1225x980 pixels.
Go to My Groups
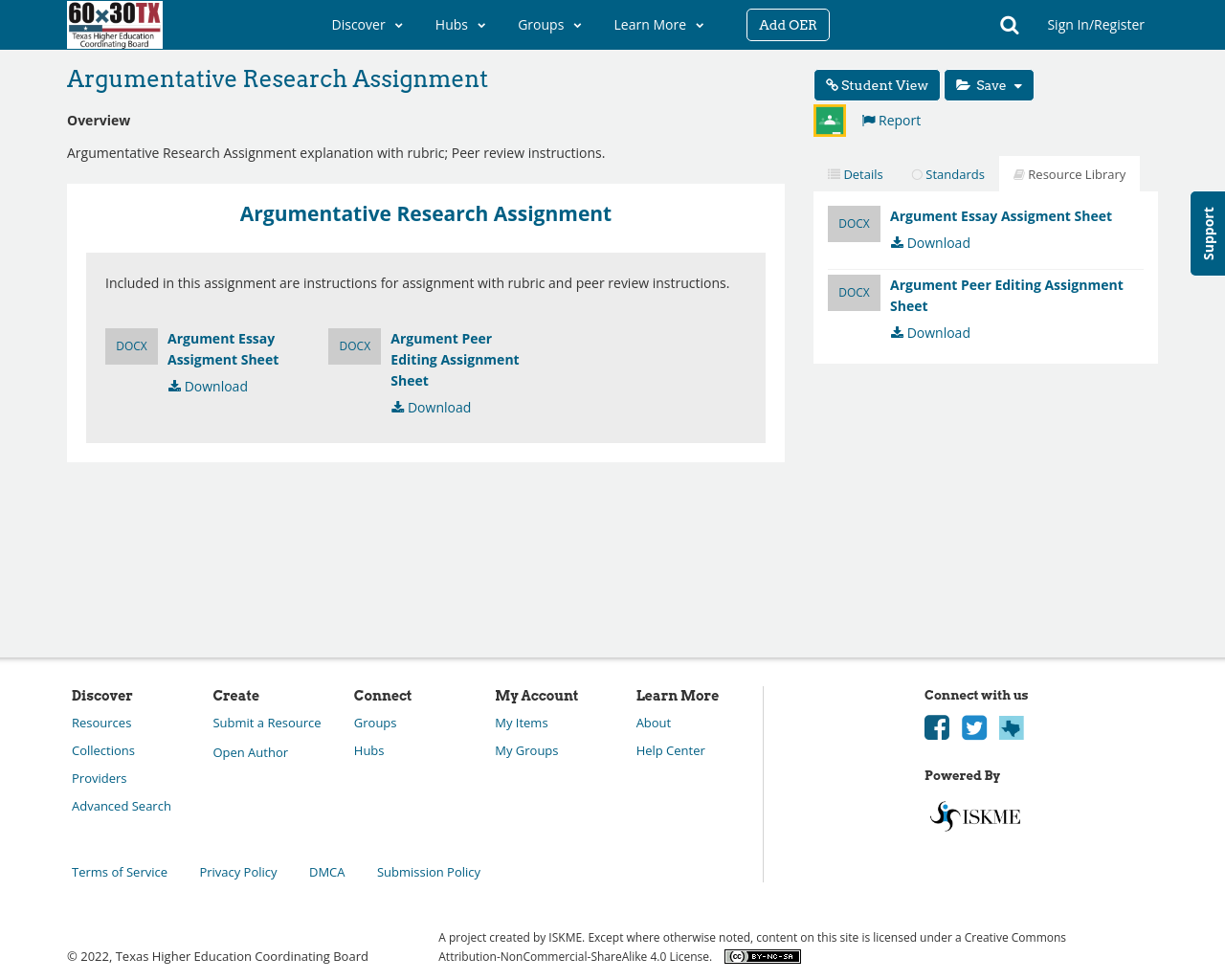click(526, 751)
